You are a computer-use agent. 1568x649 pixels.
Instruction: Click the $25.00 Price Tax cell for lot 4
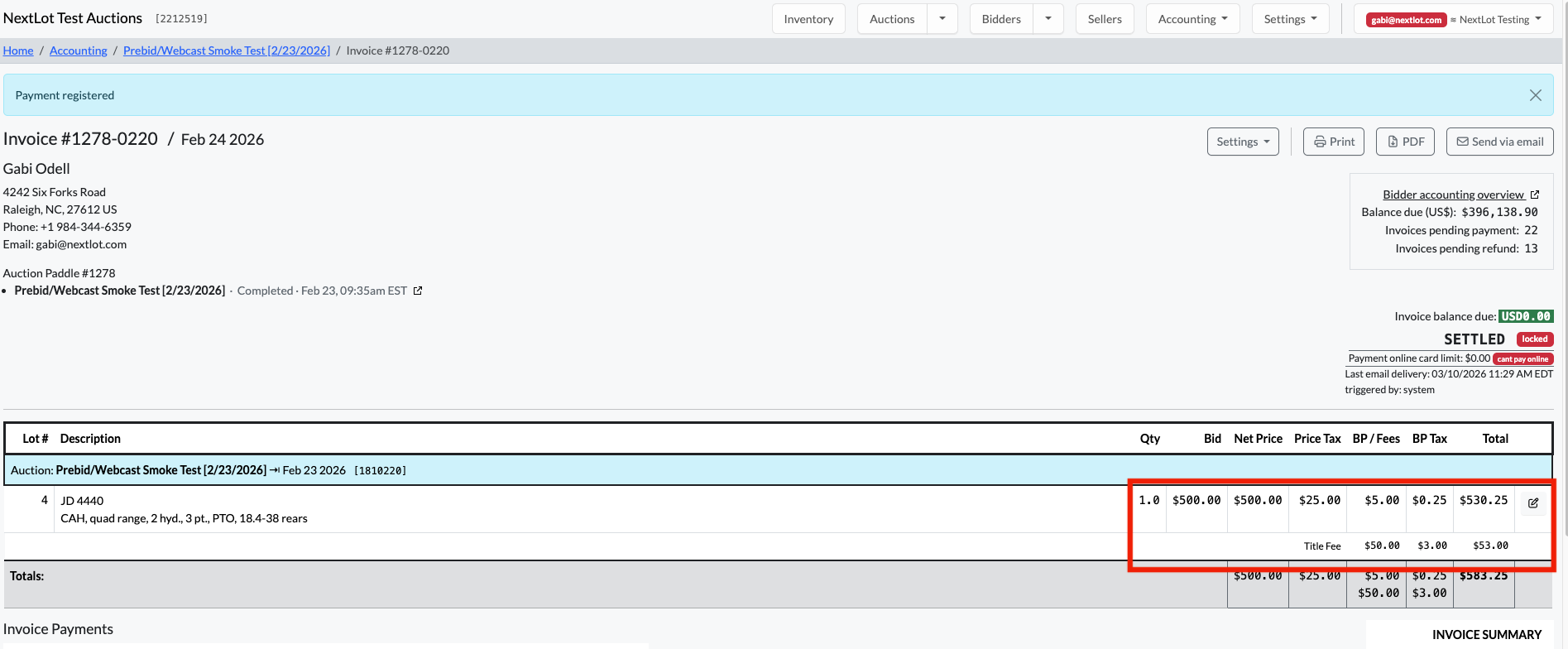coord(1320,500)
